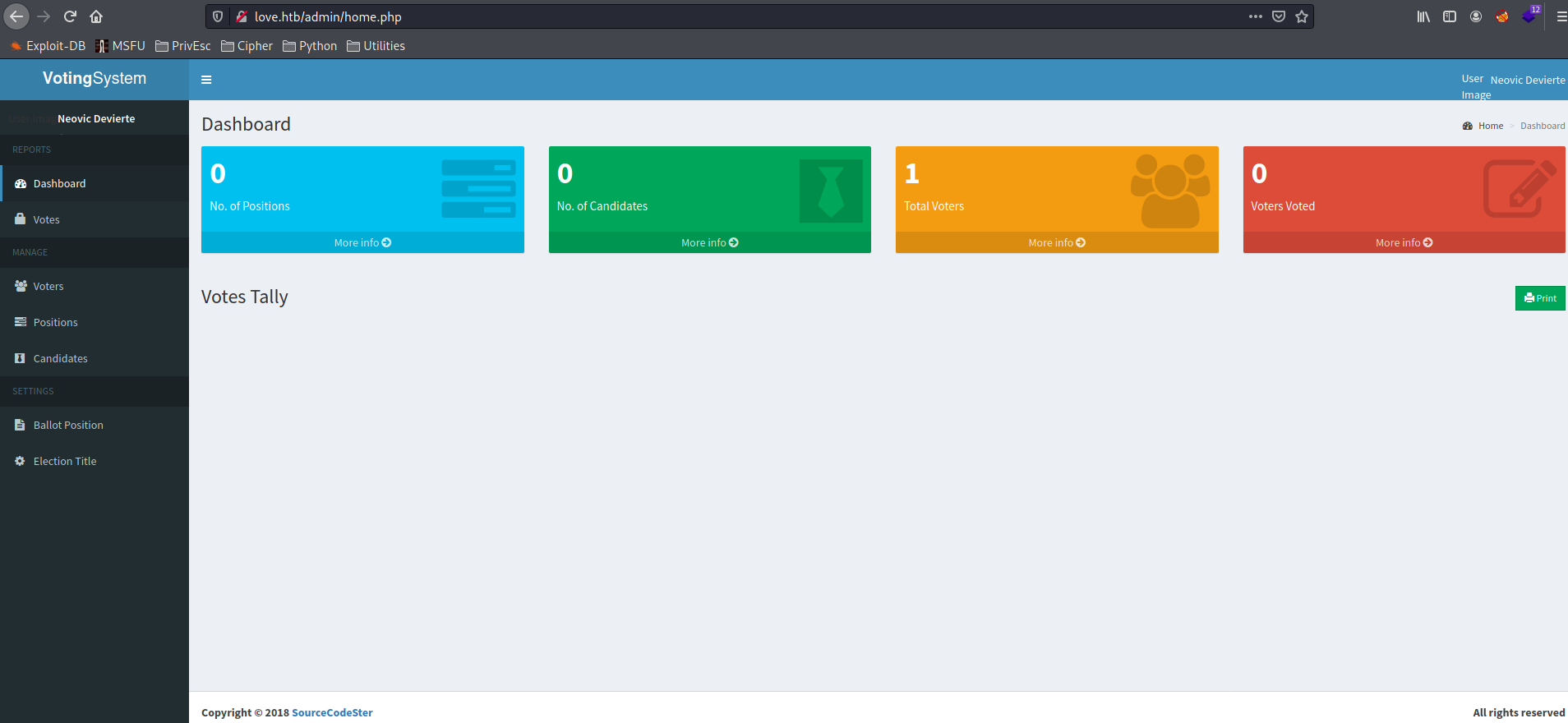Expand the PrivEsc bookmarks folder
The width and height of the screenshot is (1568, 723).
tap(182, 46)
